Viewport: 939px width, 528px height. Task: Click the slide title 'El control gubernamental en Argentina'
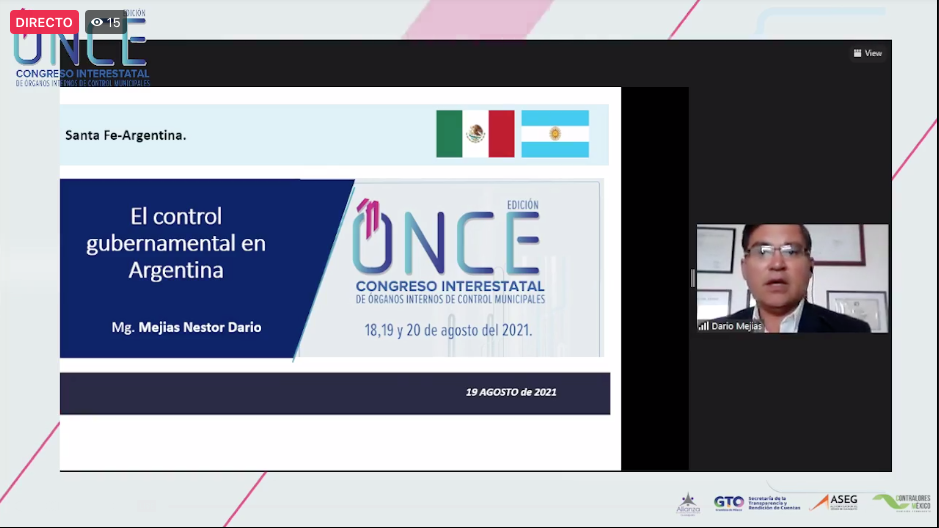(176, 243)
